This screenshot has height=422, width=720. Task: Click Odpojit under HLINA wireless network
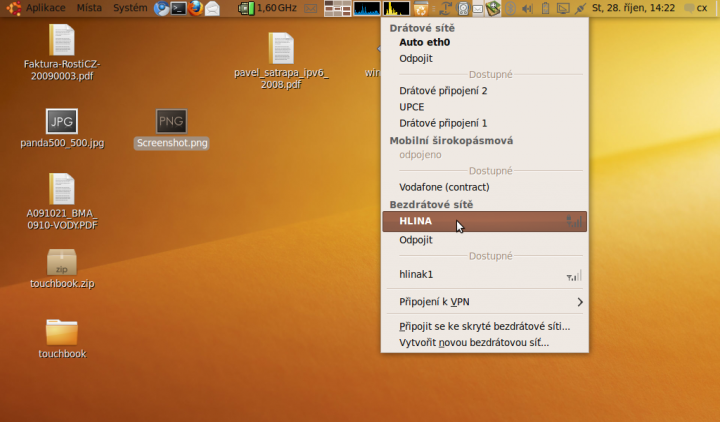click(484, 240)
